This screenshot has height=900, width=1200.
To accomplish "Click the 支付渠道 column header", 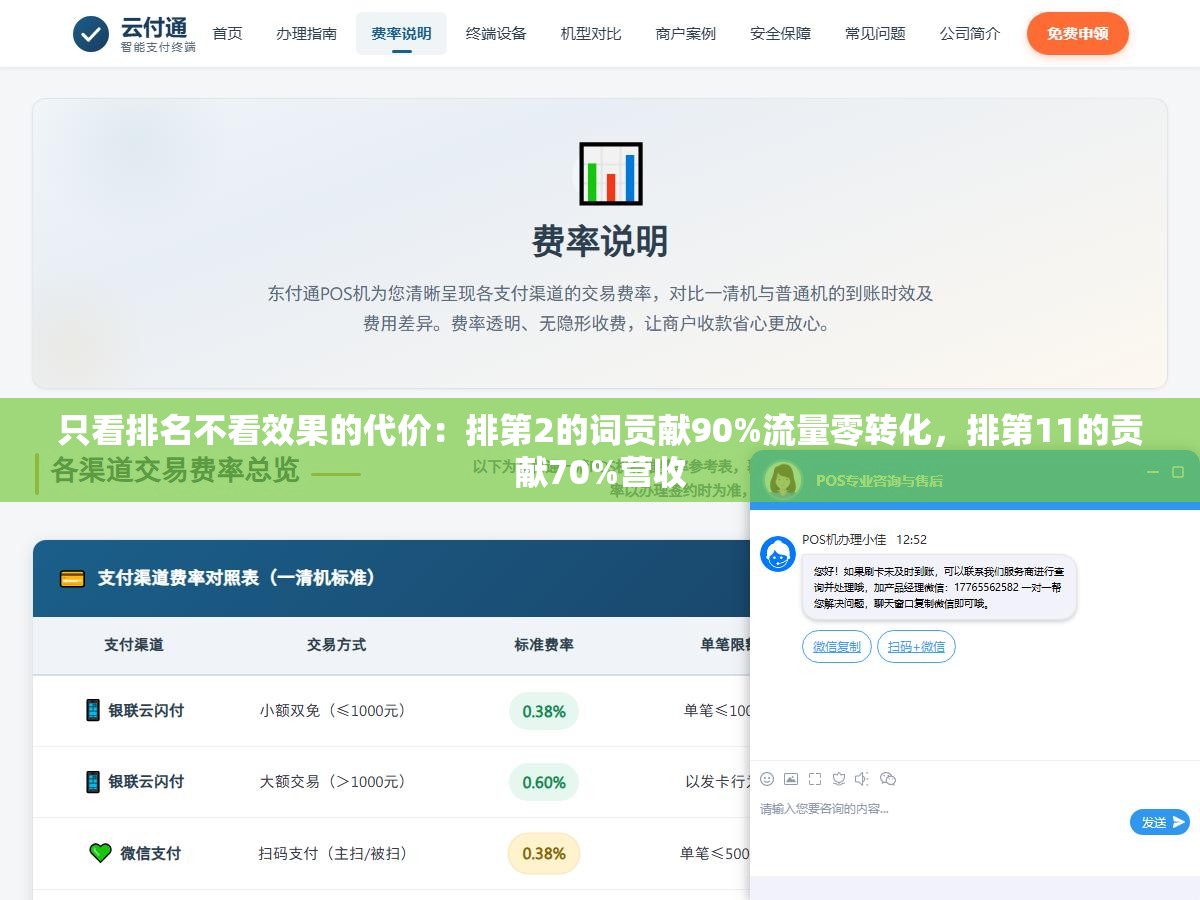I will 134,645.
